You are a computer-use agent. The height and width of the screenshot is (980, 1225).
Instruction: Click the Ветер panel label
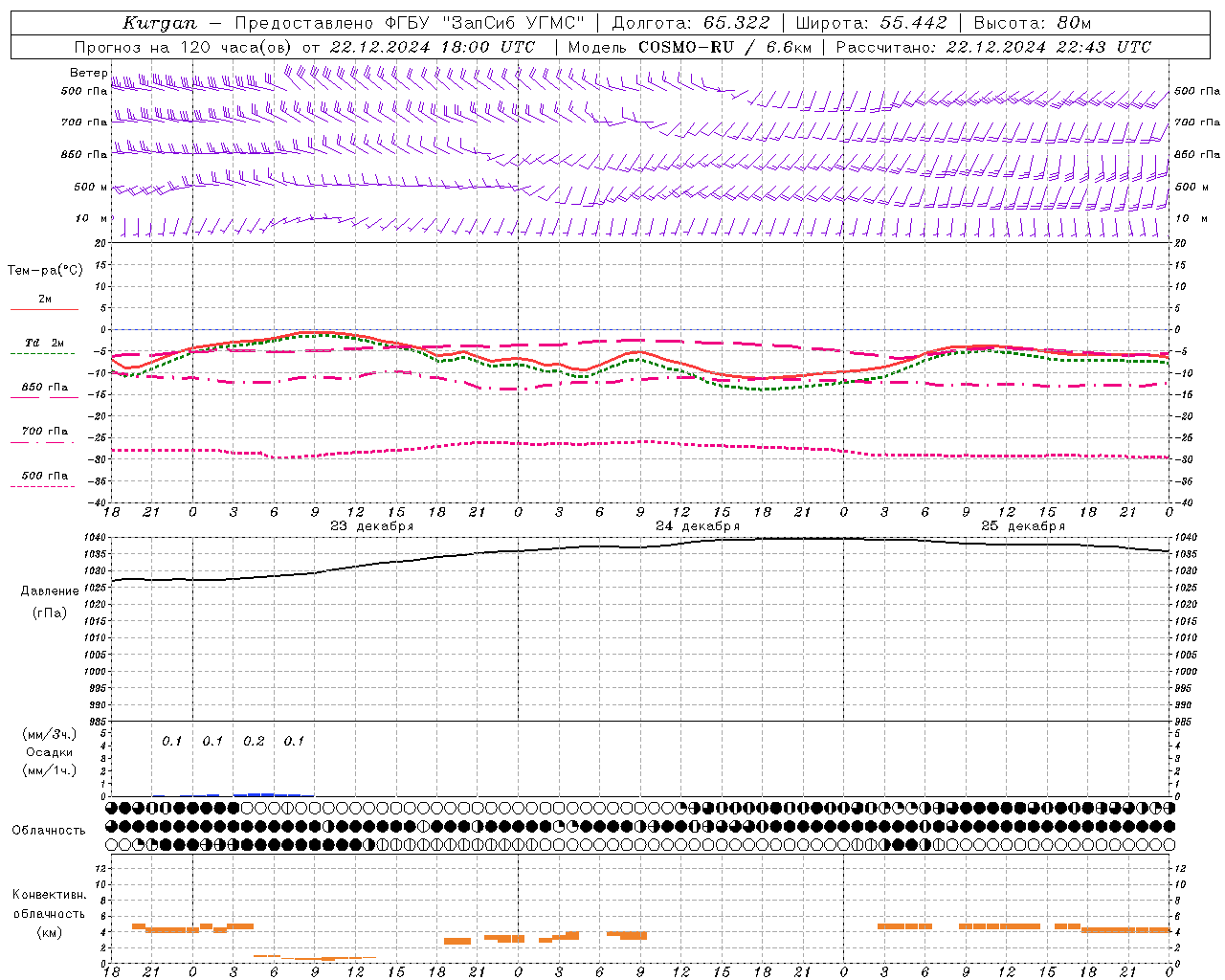[88, 73]
